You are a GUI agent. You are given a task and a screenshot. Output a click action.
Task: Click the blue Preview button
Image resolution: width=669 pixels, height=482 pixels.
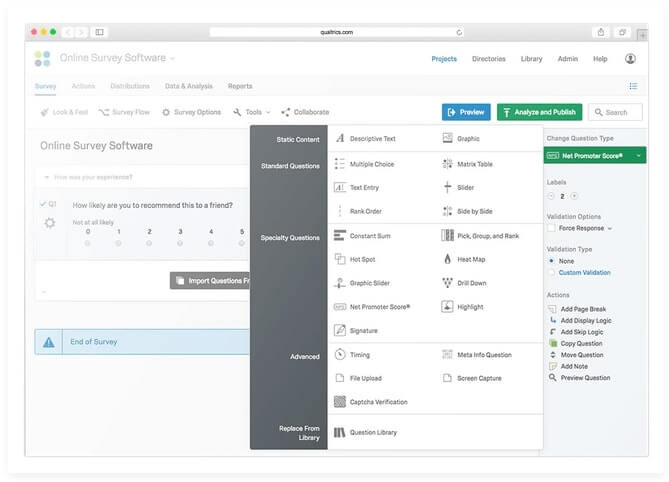466,112
